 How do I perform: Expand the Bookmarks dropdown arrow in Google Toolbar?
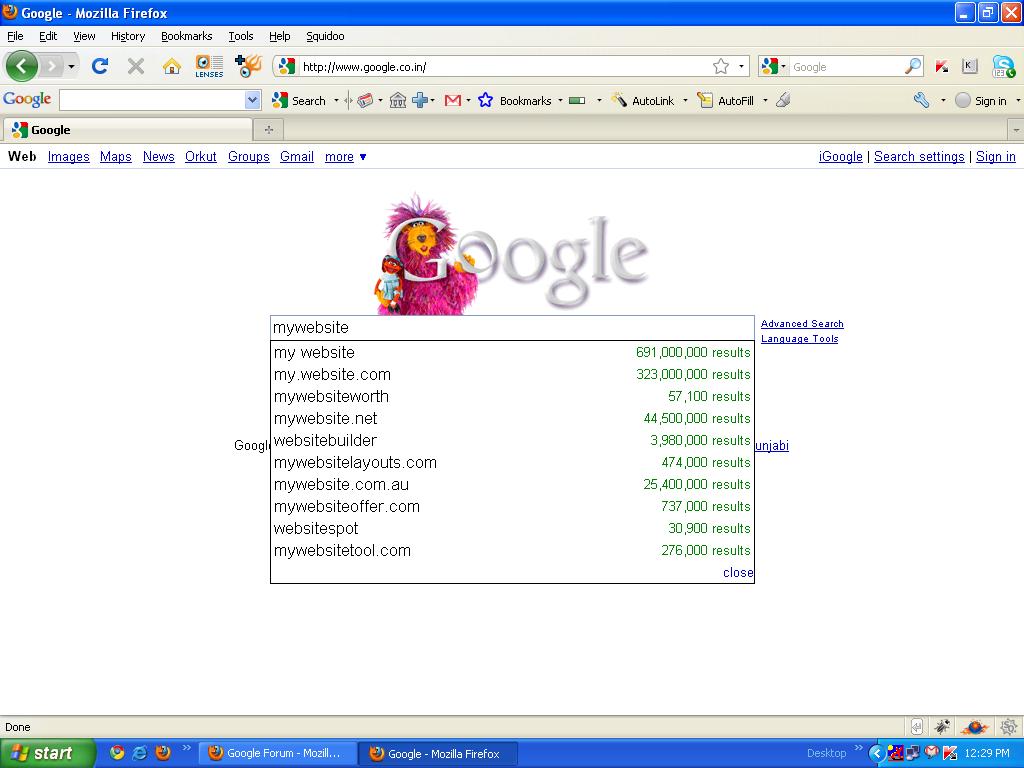click(560, 101)
